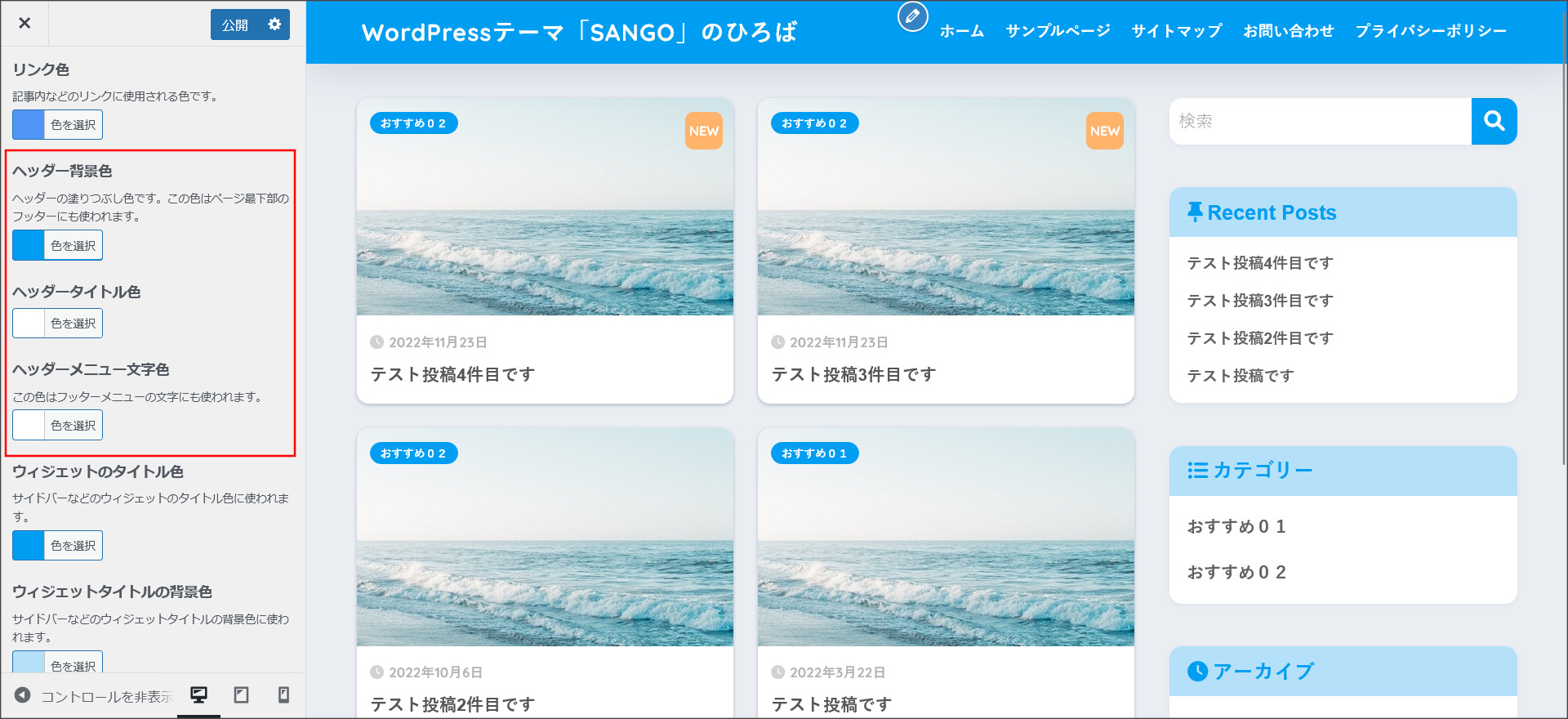The image size is (1568, 719).
Task: Open the サイトマップ menu item
Action: tap(1176, 31)
